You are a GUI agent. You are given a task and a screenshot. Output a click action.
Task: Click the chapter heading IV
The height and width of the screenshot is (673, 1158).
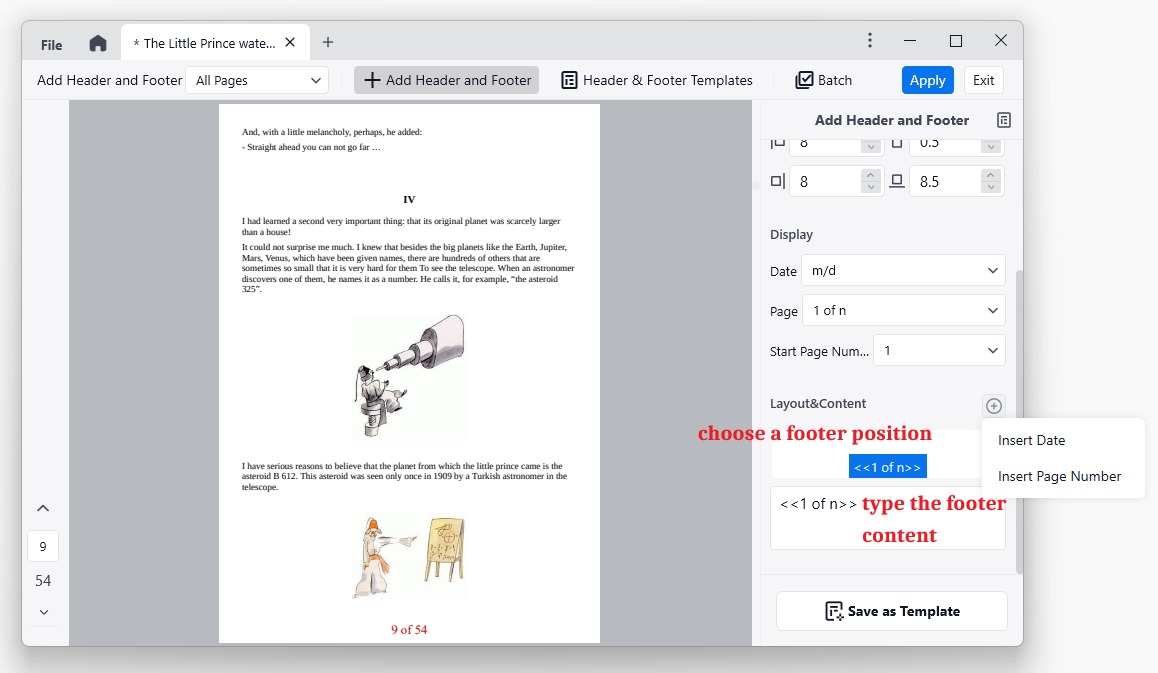click(409, 199)
